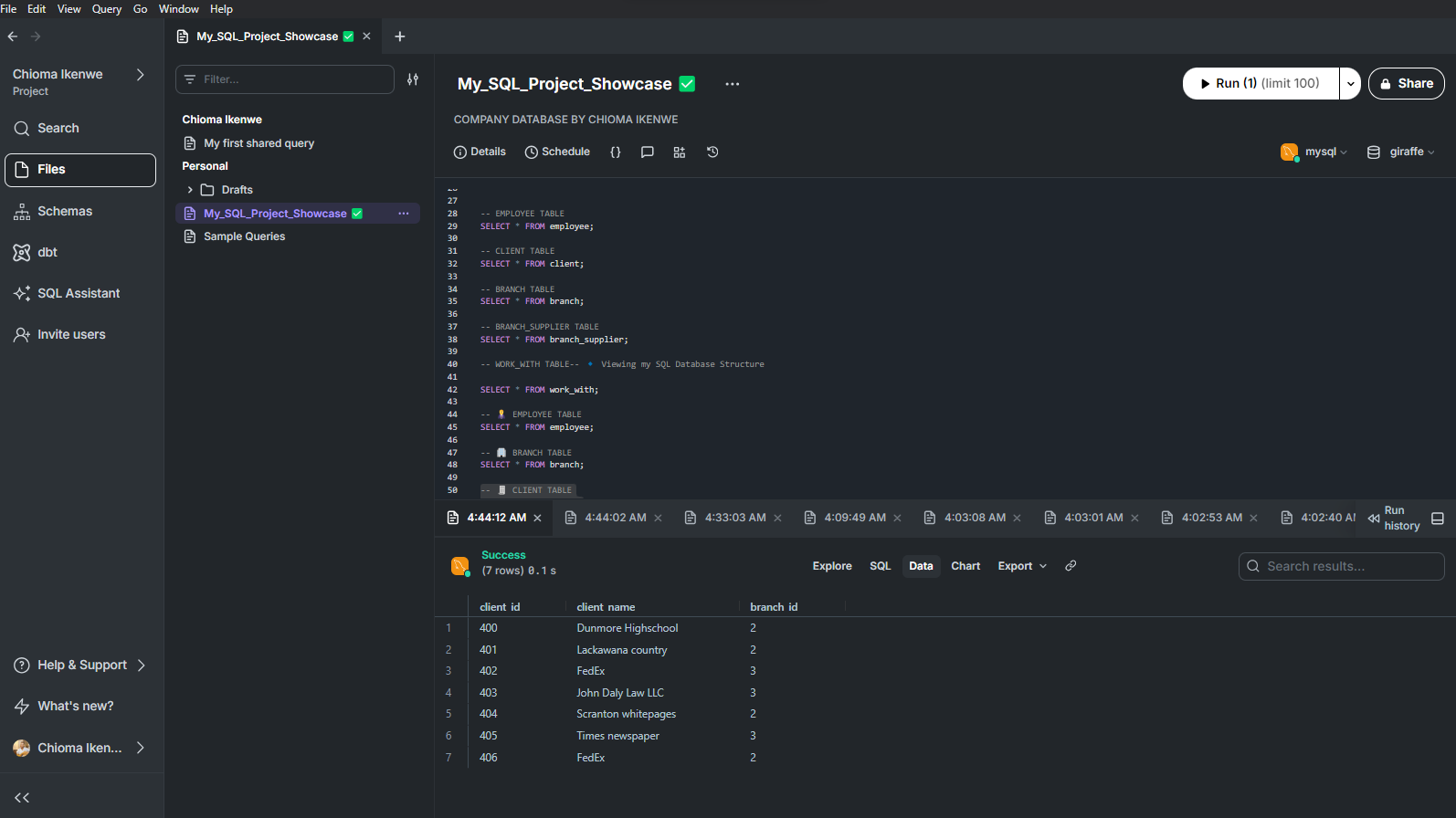Run the query with Run button
The image size is (1456, 818).
[x=1261, y=84]
